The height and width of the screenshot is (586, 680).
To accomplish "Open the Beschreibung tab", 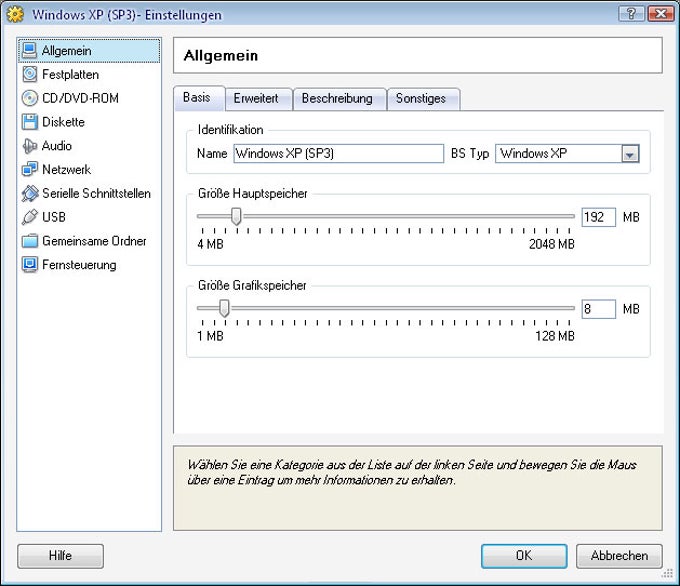I will coord(340,99).
